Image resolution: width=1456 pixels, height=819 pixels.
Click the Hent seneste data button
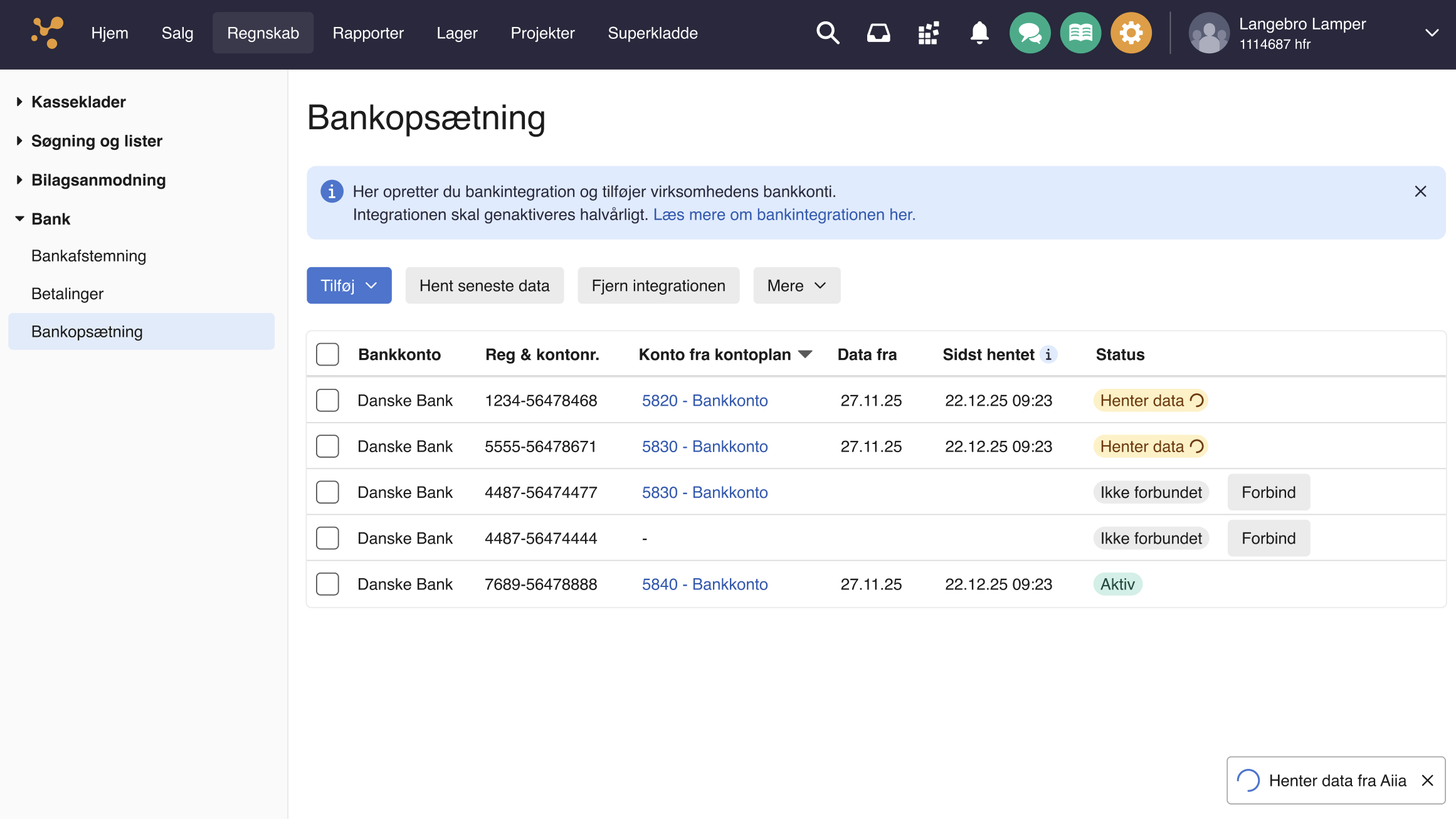pos(484,285)
